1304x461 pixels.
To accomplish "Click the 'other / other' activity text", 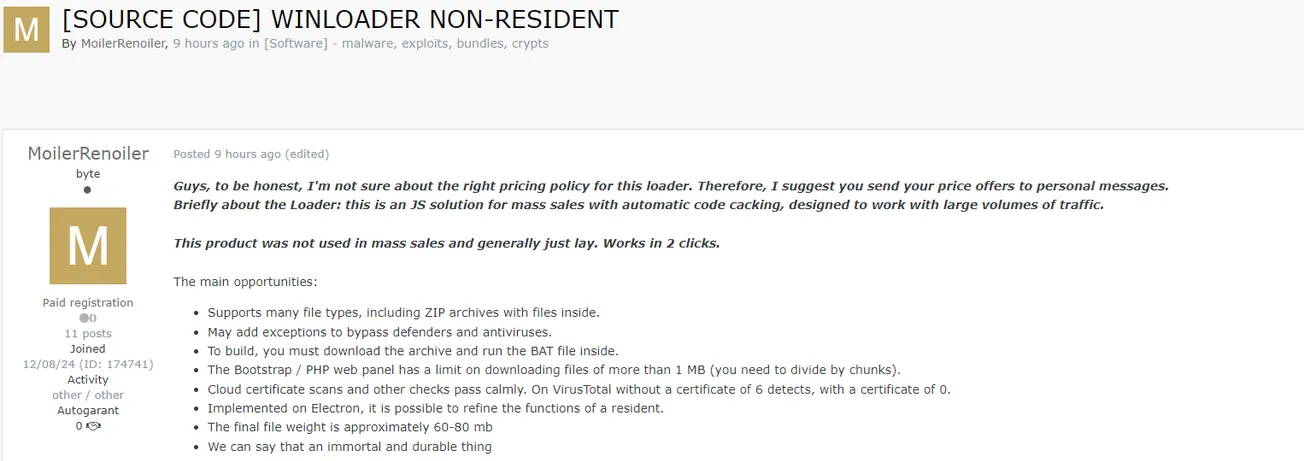I will pyautogui.click(x=88, y=395).
